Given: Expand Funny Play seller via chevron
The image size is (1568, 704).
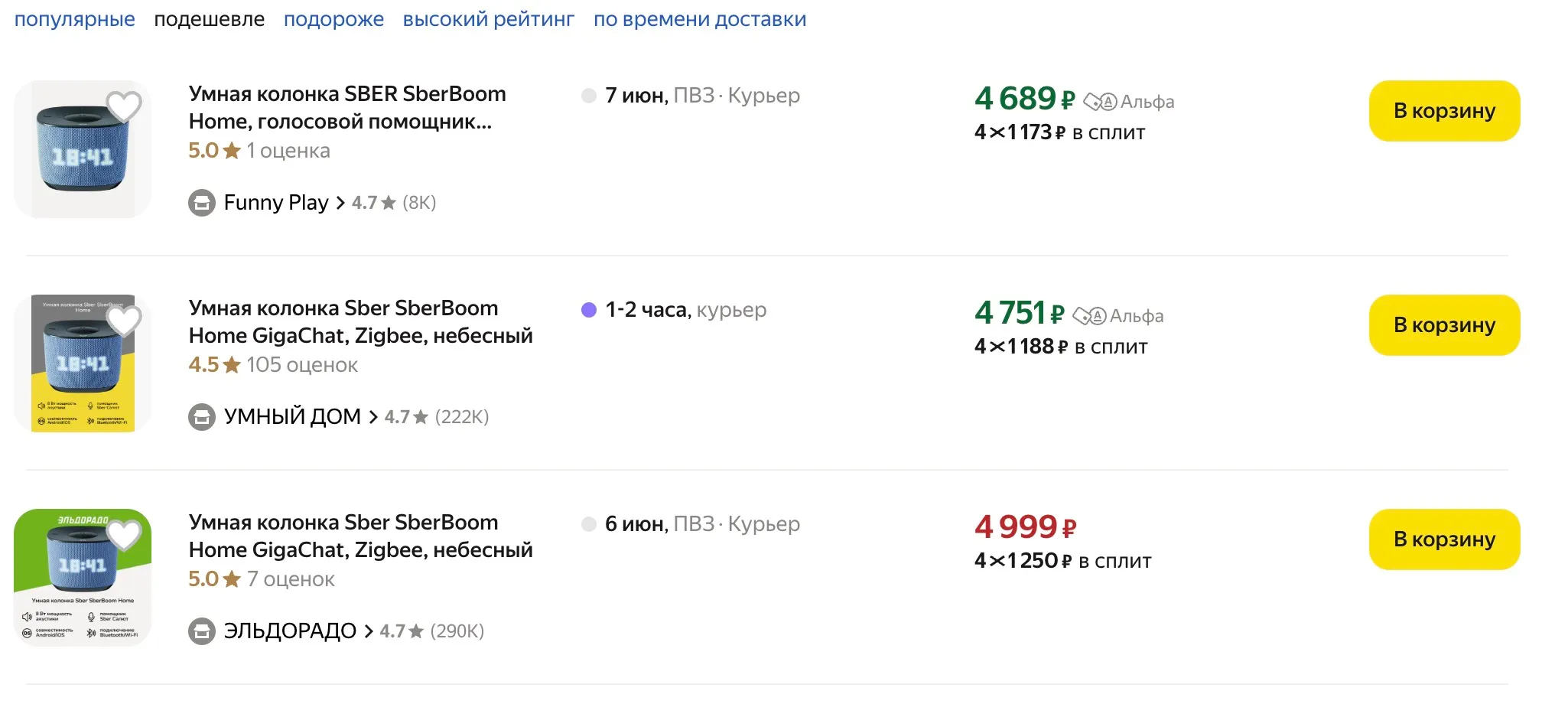Looking at the screenshot, I should [340, 203].
